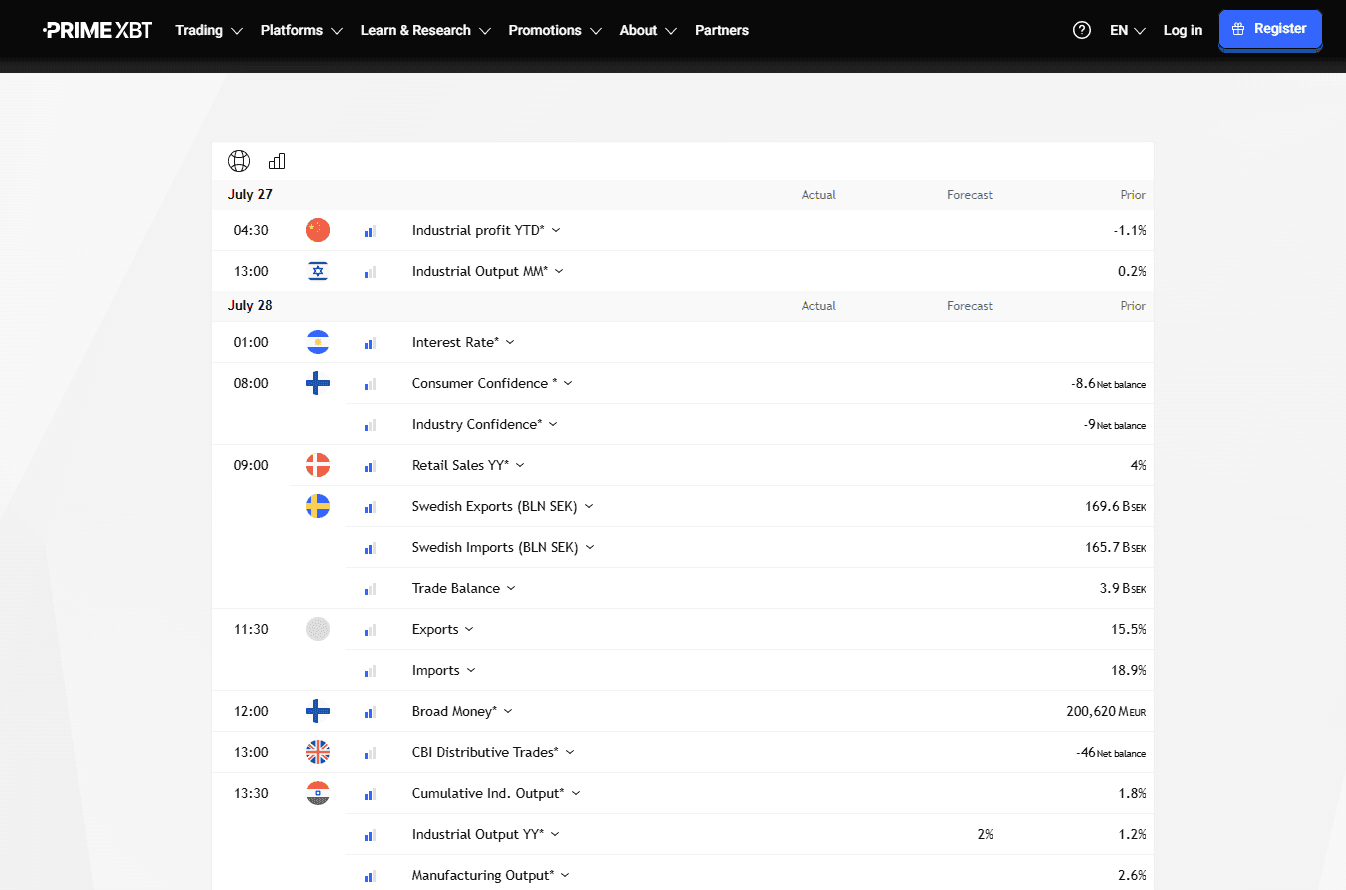Click the Log in link
Image resolution: width=1346 pixels, height=890 pixels.
[1183, 30]
